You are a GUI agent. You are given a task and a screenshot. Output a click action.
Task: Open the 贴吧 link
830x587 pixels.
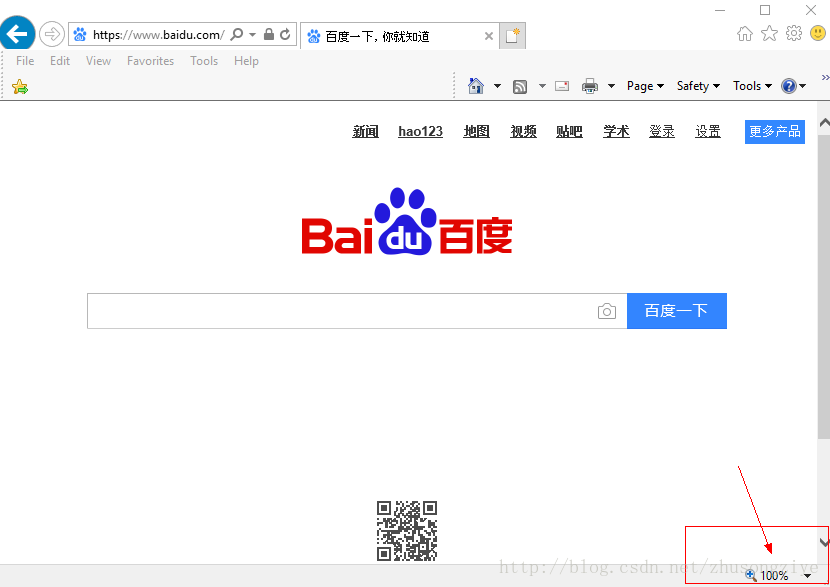[x=569, y=131]
